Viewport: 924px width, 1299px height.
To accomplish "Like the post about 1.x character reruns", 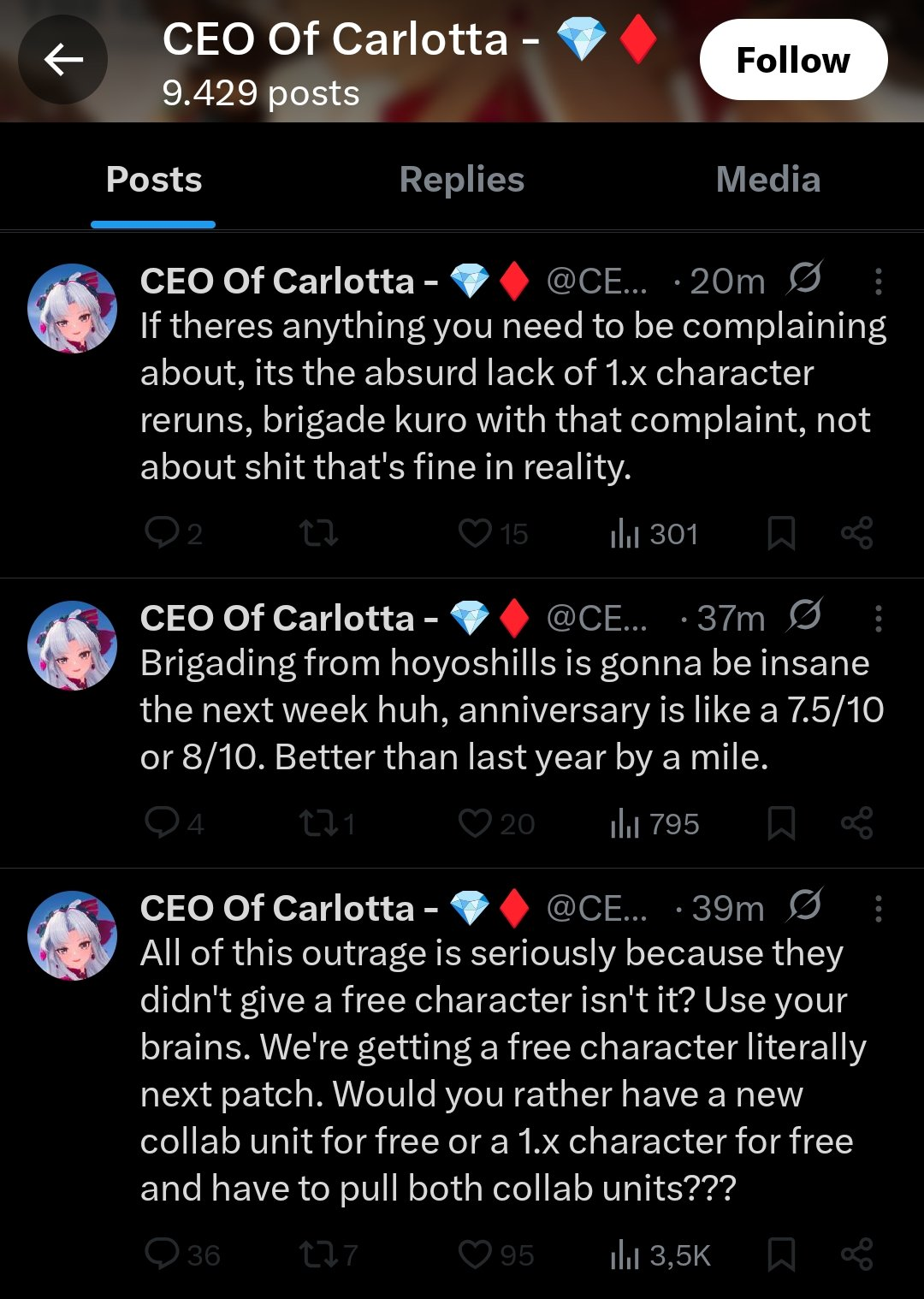I will (493, 534).
